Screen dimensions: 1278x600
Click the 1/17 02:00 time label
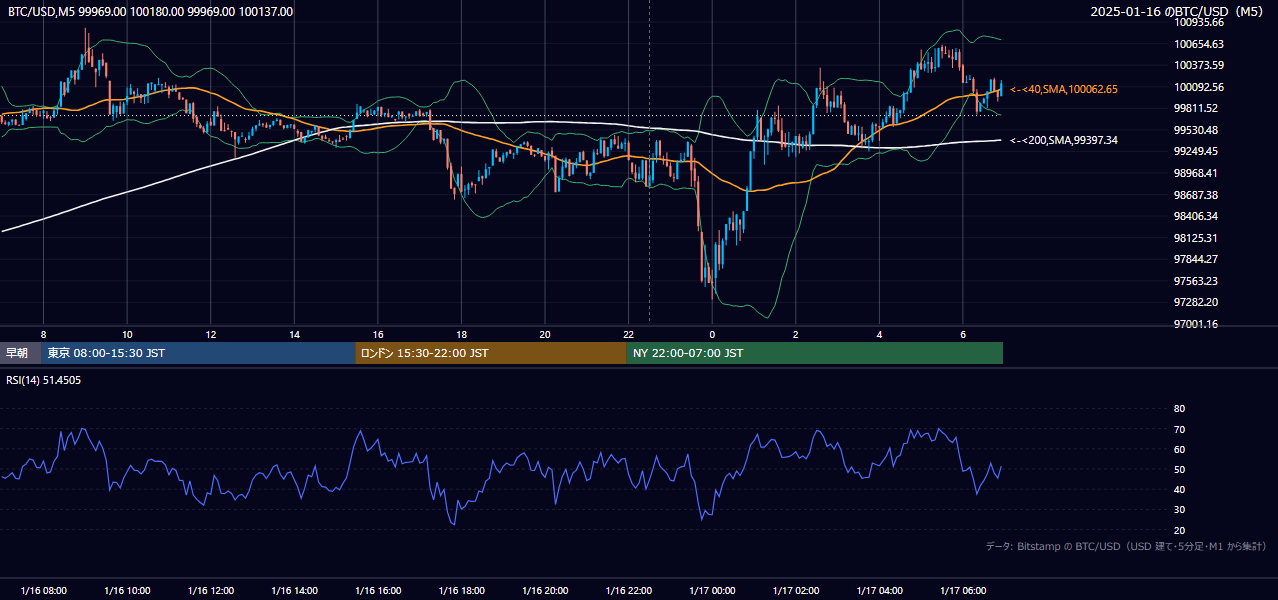pyautogui.click(x=796, y=591)
